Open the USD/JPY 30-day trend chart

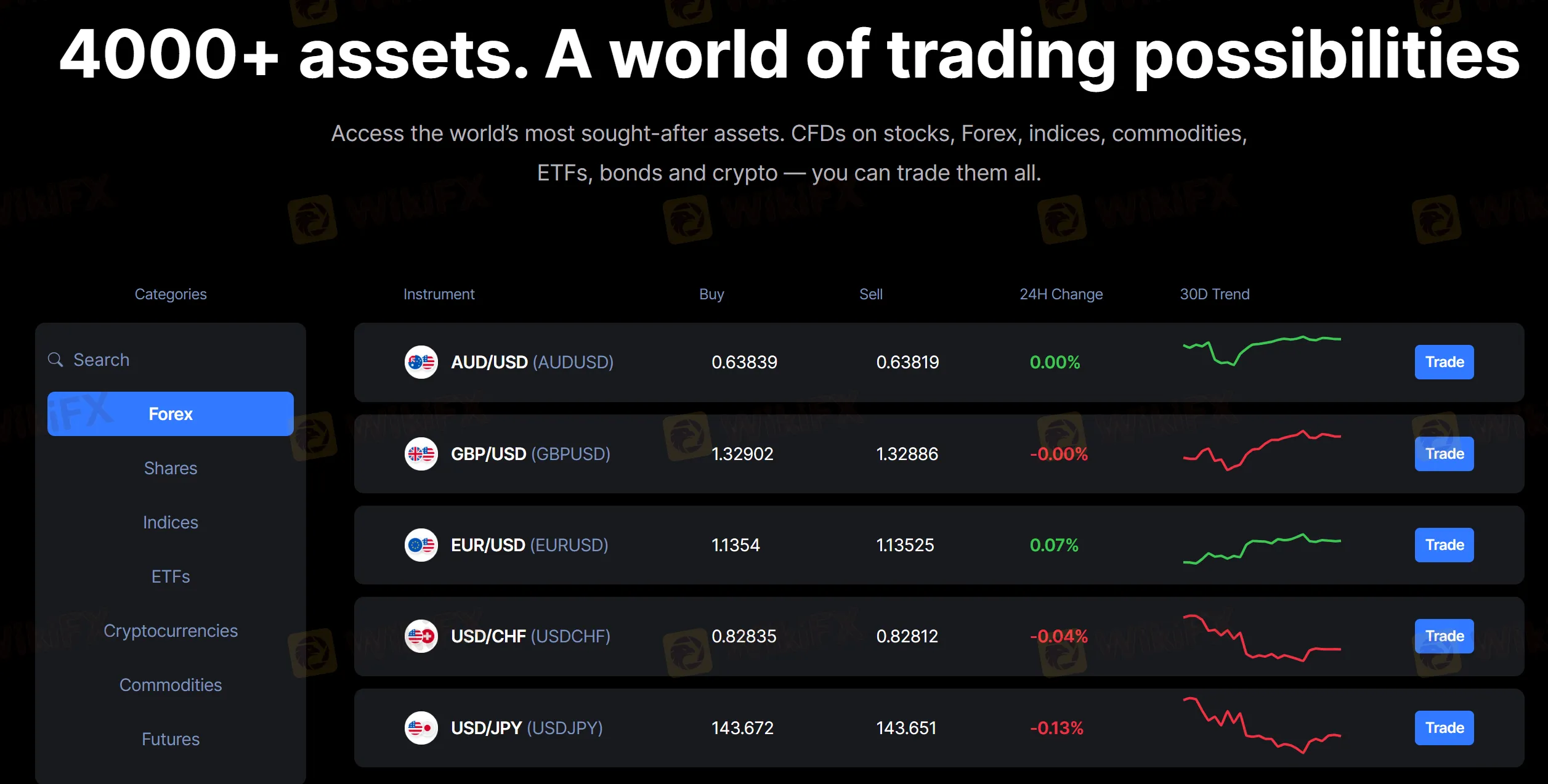[1262, 725]
